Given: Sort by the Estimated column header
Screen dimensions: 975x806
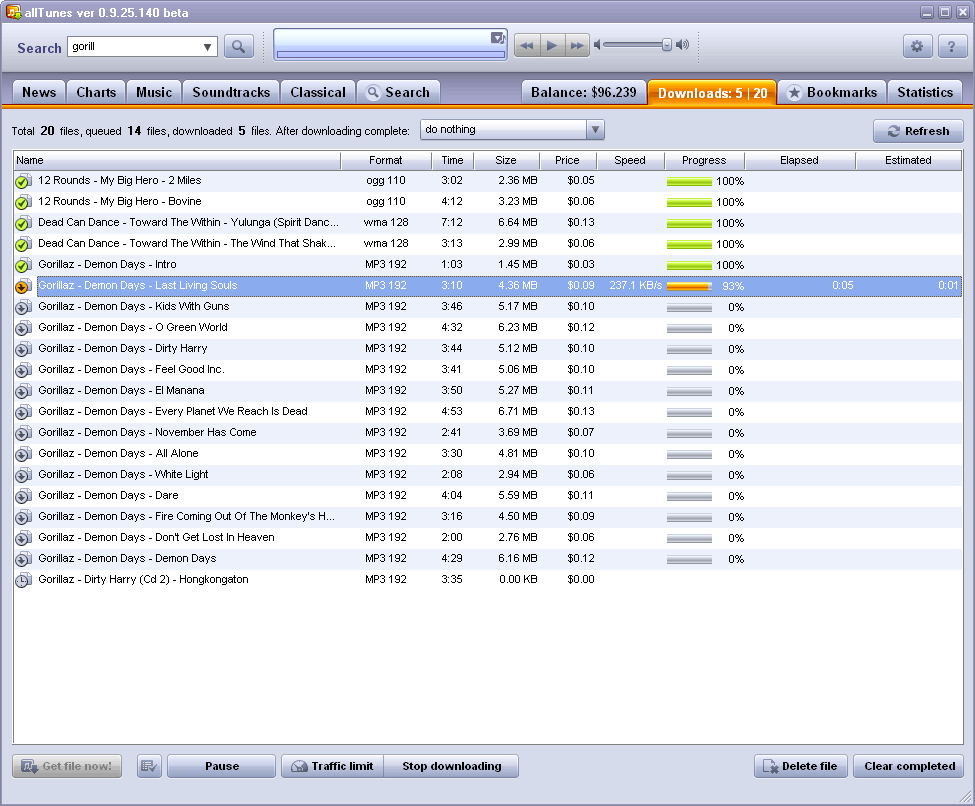Looking at the screenshot, I should click(x=908, y=160).
